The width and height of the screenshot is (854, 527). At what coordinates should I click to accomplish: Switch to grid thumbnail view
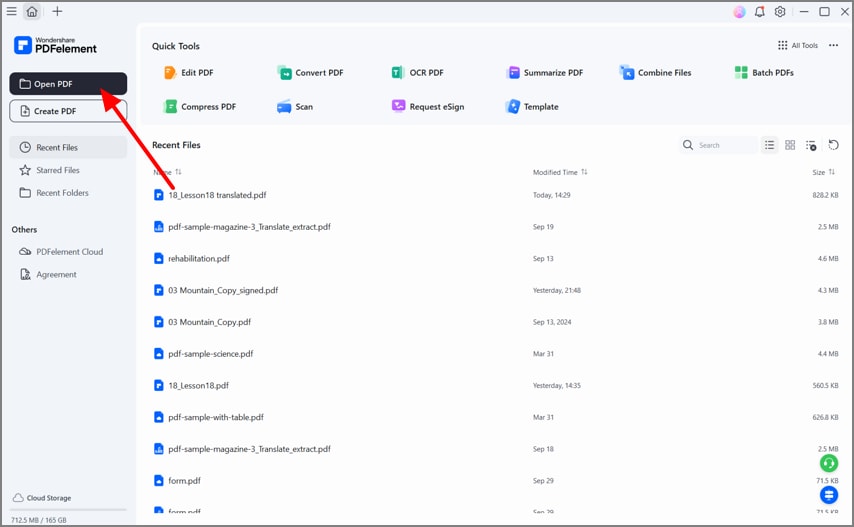[x=790, y=145]
